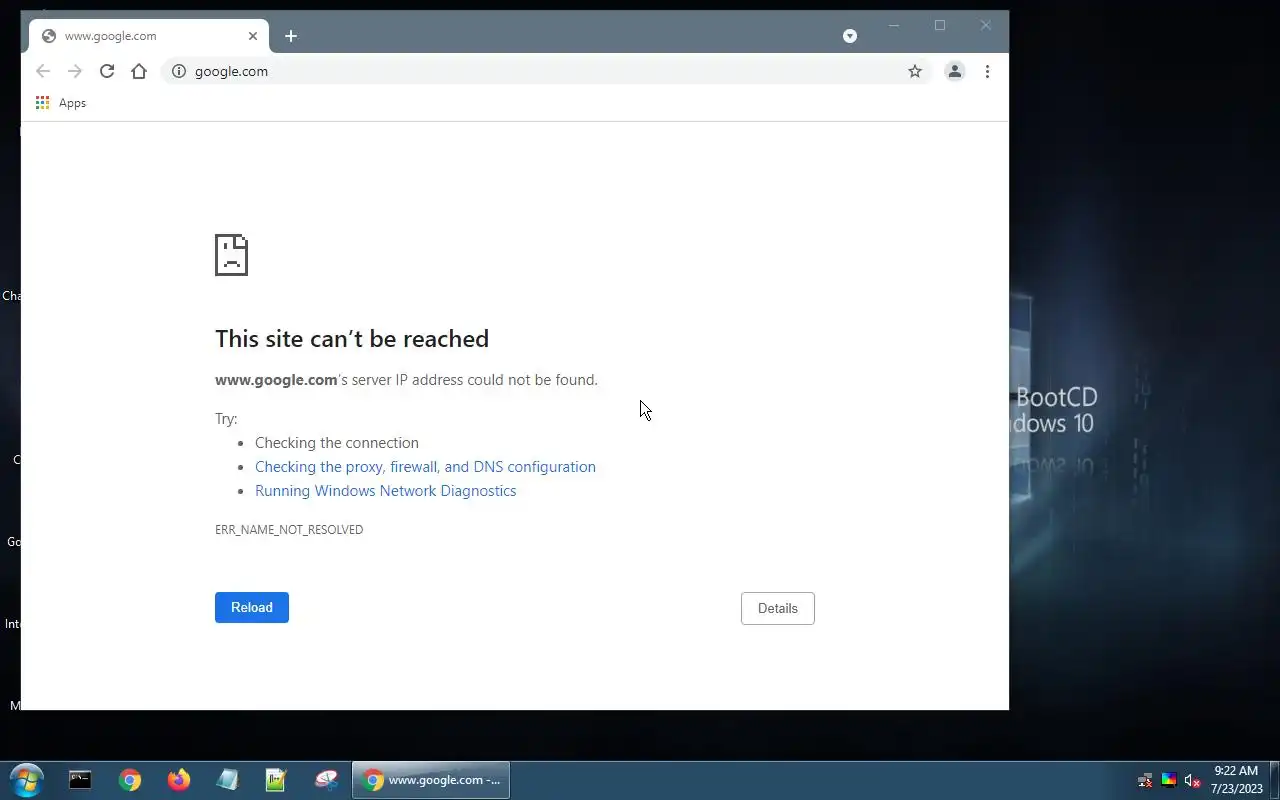1280x800 pixels.
Task: Open the Windows Start menu
Action: (x=27, y=780)
